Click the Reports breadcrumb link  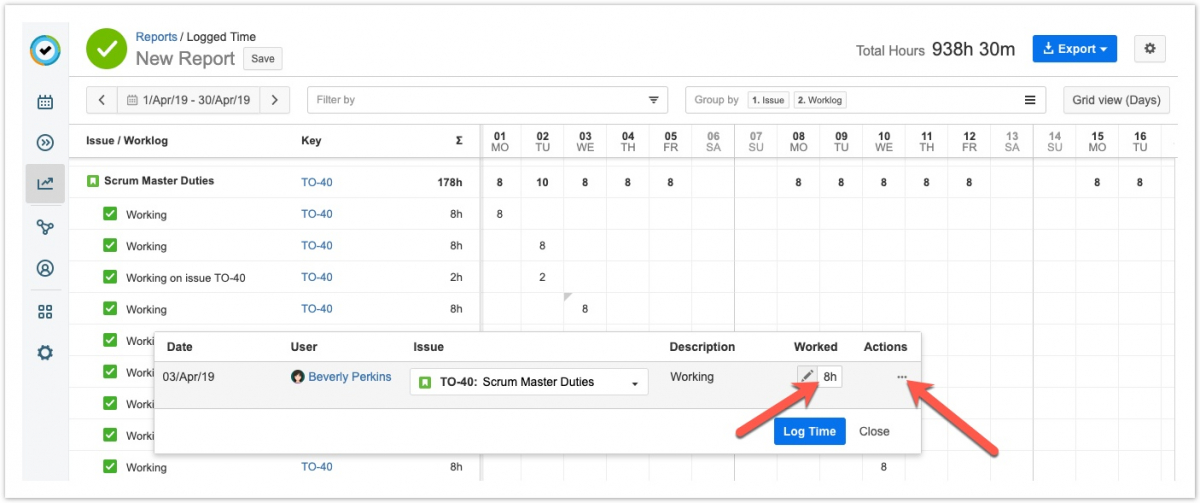click(156, 37)
